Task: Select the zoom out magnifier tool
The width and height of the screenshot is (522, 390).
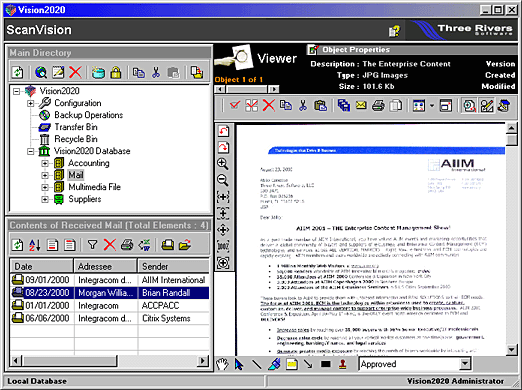Action: (223, 180)
